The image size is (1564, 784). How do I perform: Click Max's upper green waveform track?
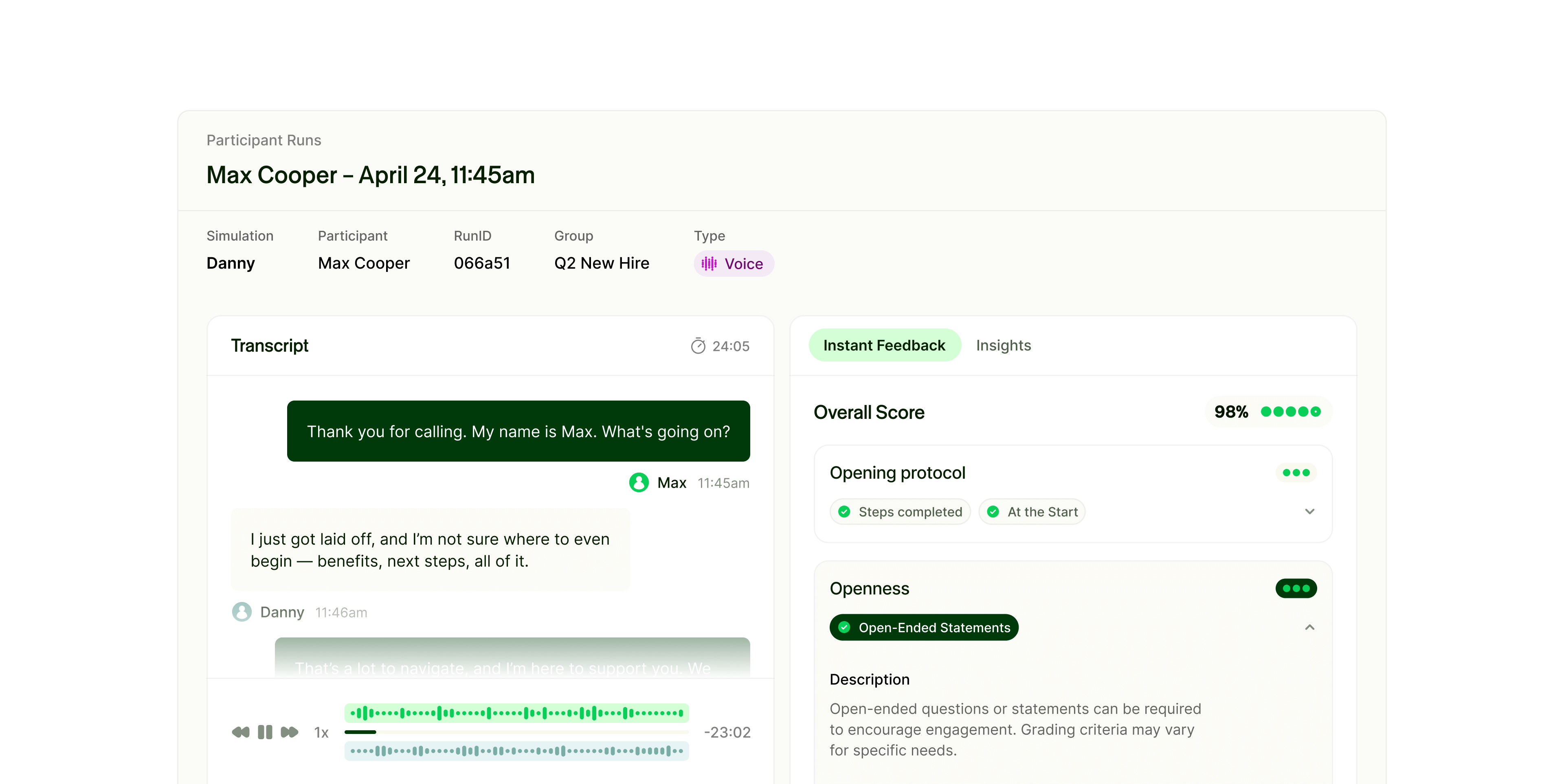[x=516, y=713]
